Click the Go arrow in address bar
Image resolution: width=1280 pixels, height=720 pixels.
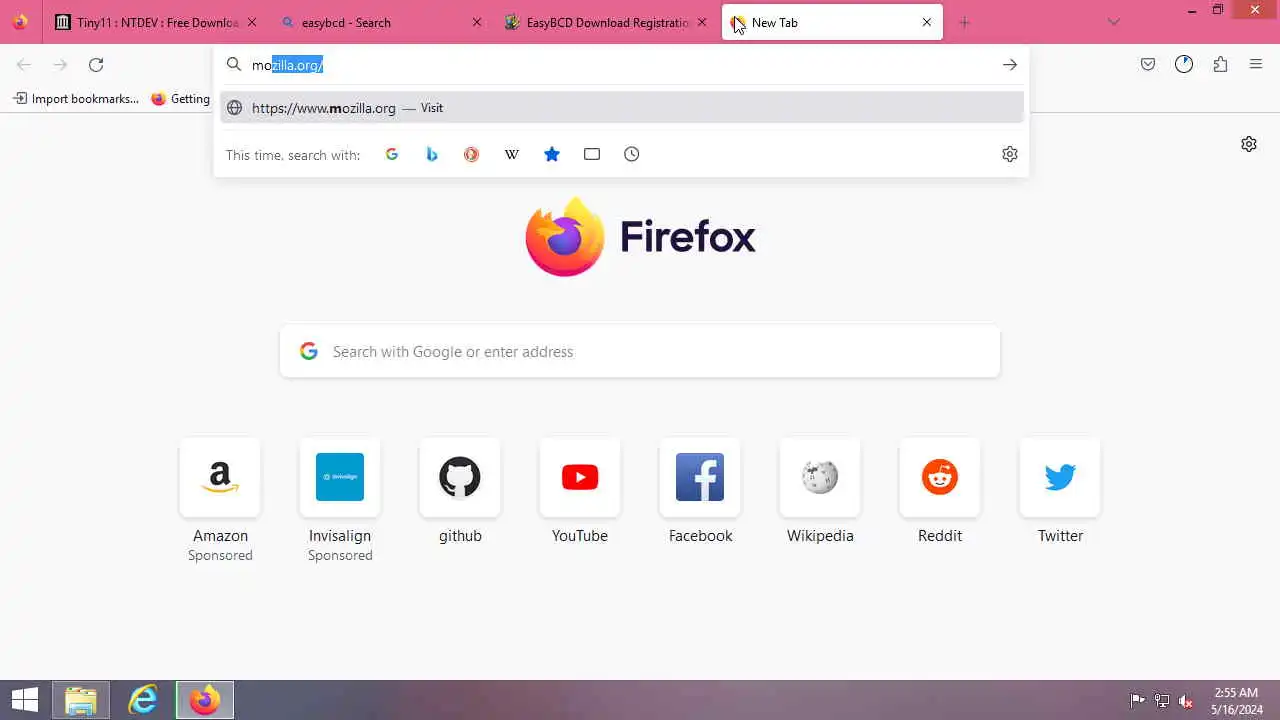1010,65
